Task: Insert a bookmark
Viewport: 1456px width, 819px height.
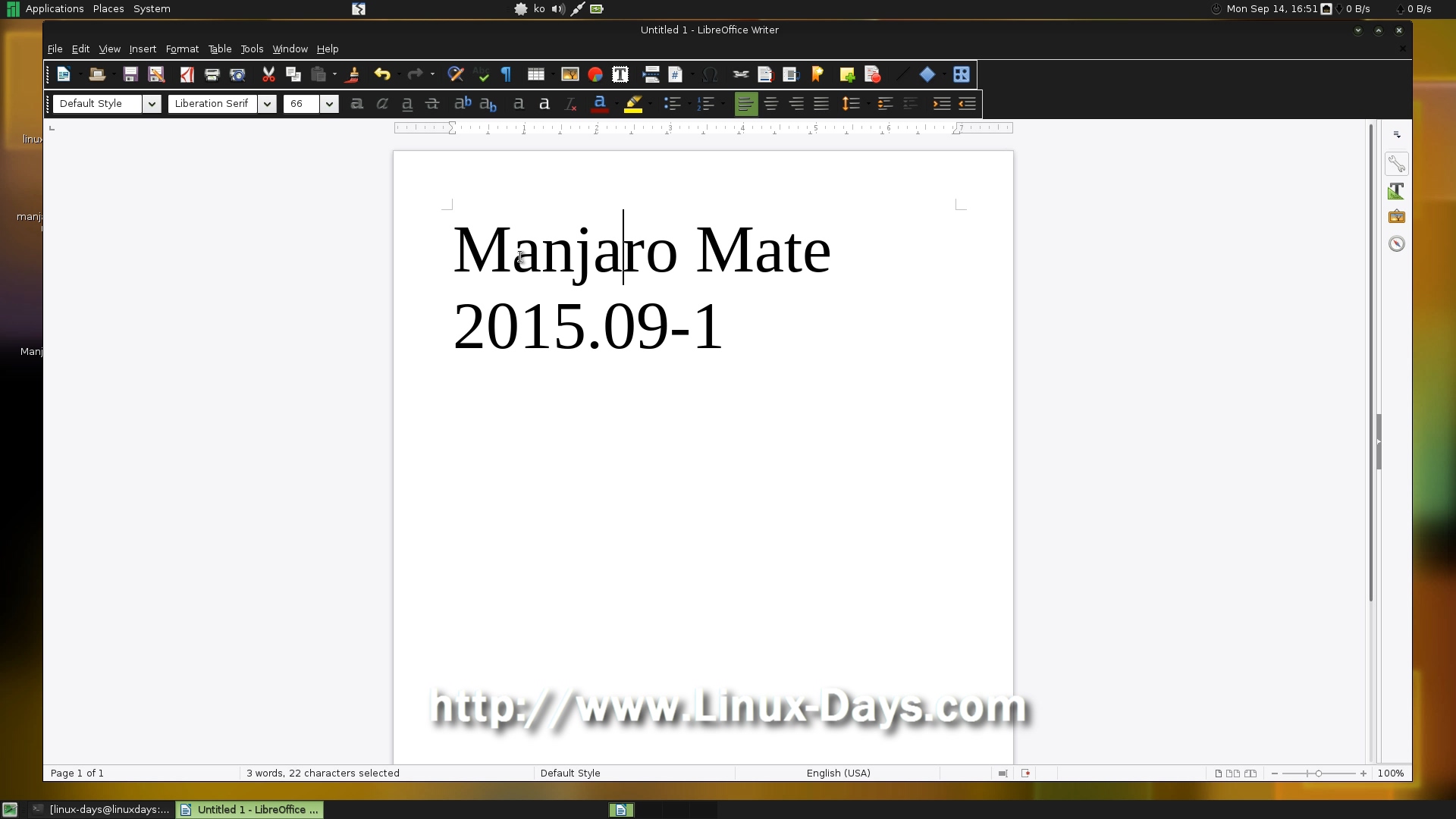Action: coord(817,74)
